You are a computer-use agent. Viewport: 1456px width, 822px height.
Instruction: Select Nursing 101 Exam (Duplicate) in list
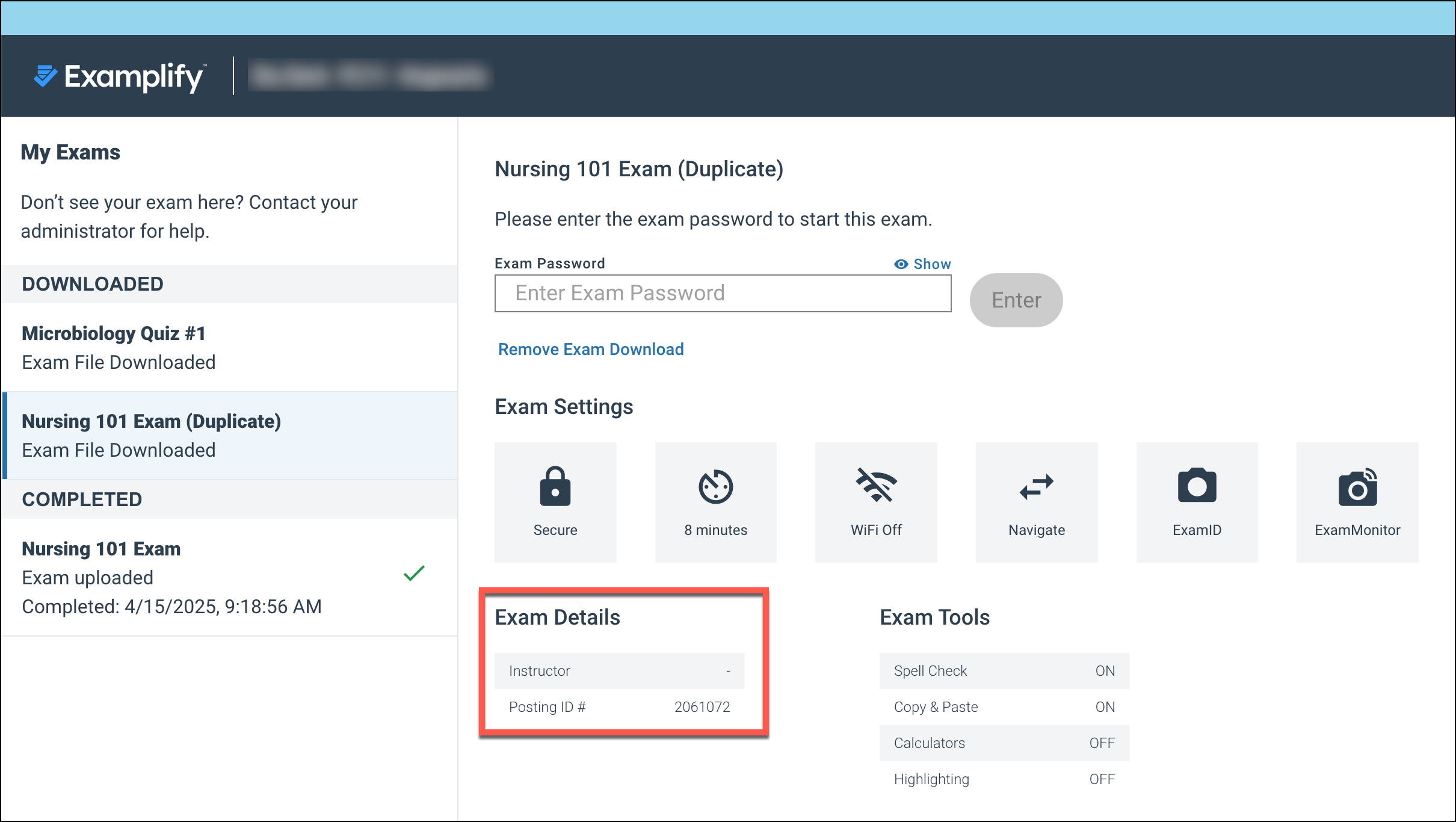(x=230, y=436)
